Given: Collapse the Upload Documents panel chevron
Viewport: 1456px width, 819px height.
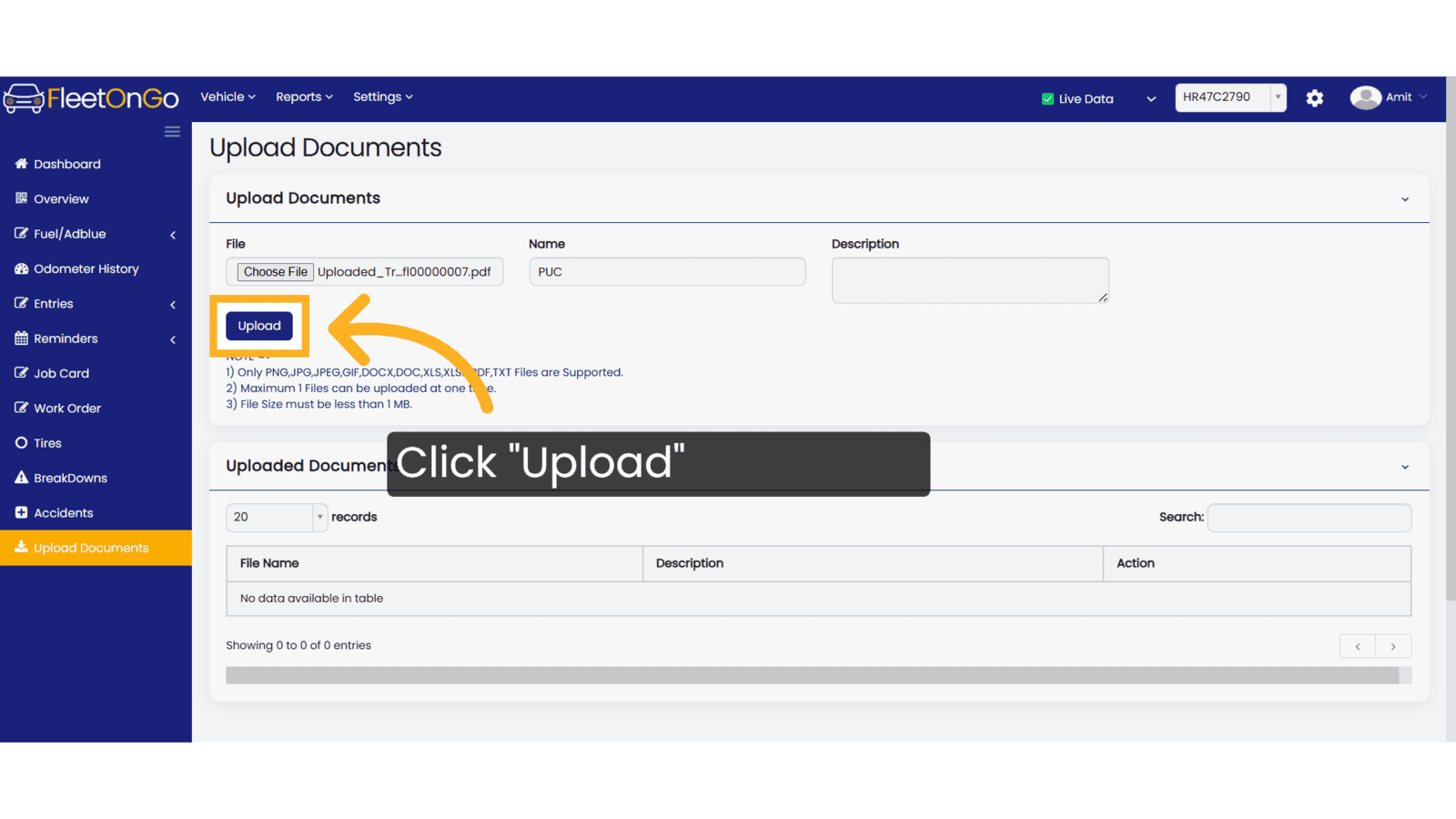Looking at the screenshot, I should [1405, 199].
